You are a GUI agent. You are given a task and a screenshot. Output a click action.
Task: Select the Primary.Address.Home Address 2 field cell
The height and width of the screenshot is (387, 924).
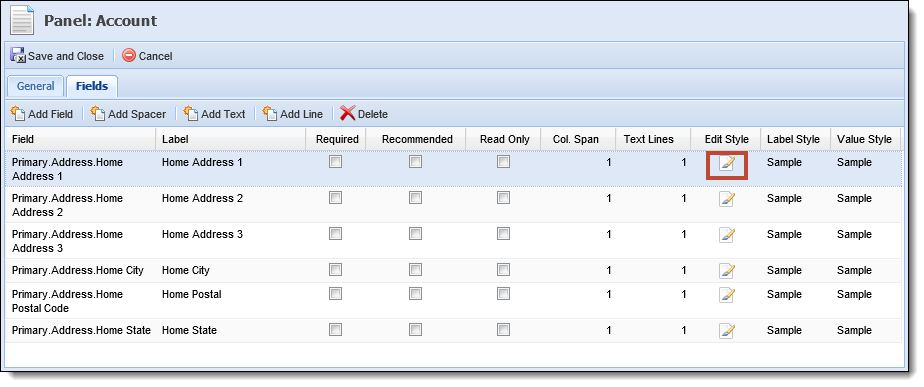coord(80,205)
